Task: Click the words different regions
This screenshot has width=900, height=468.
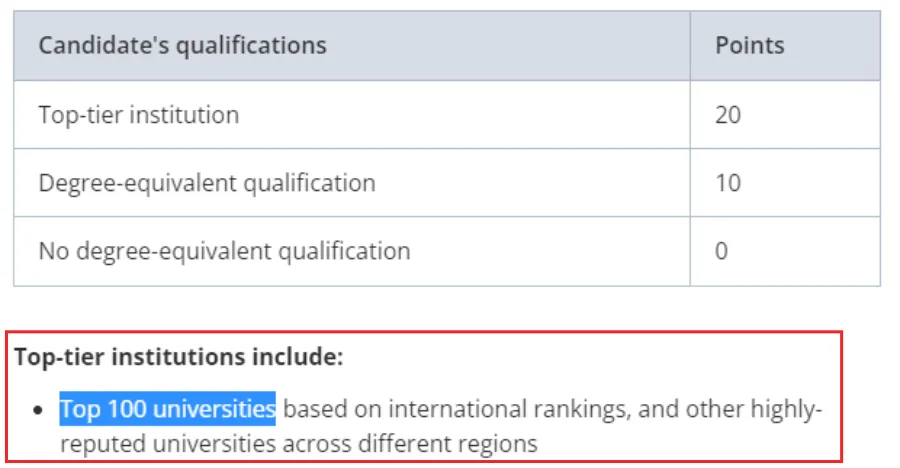Action: [448, 444]
